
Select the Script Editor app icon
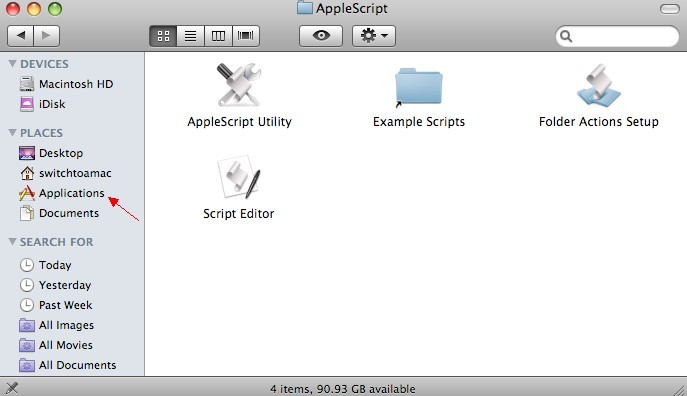[x=239, y=177]
